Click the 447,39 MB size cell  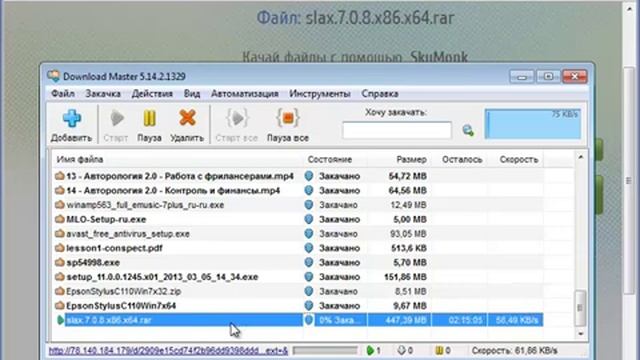(399, 320)
